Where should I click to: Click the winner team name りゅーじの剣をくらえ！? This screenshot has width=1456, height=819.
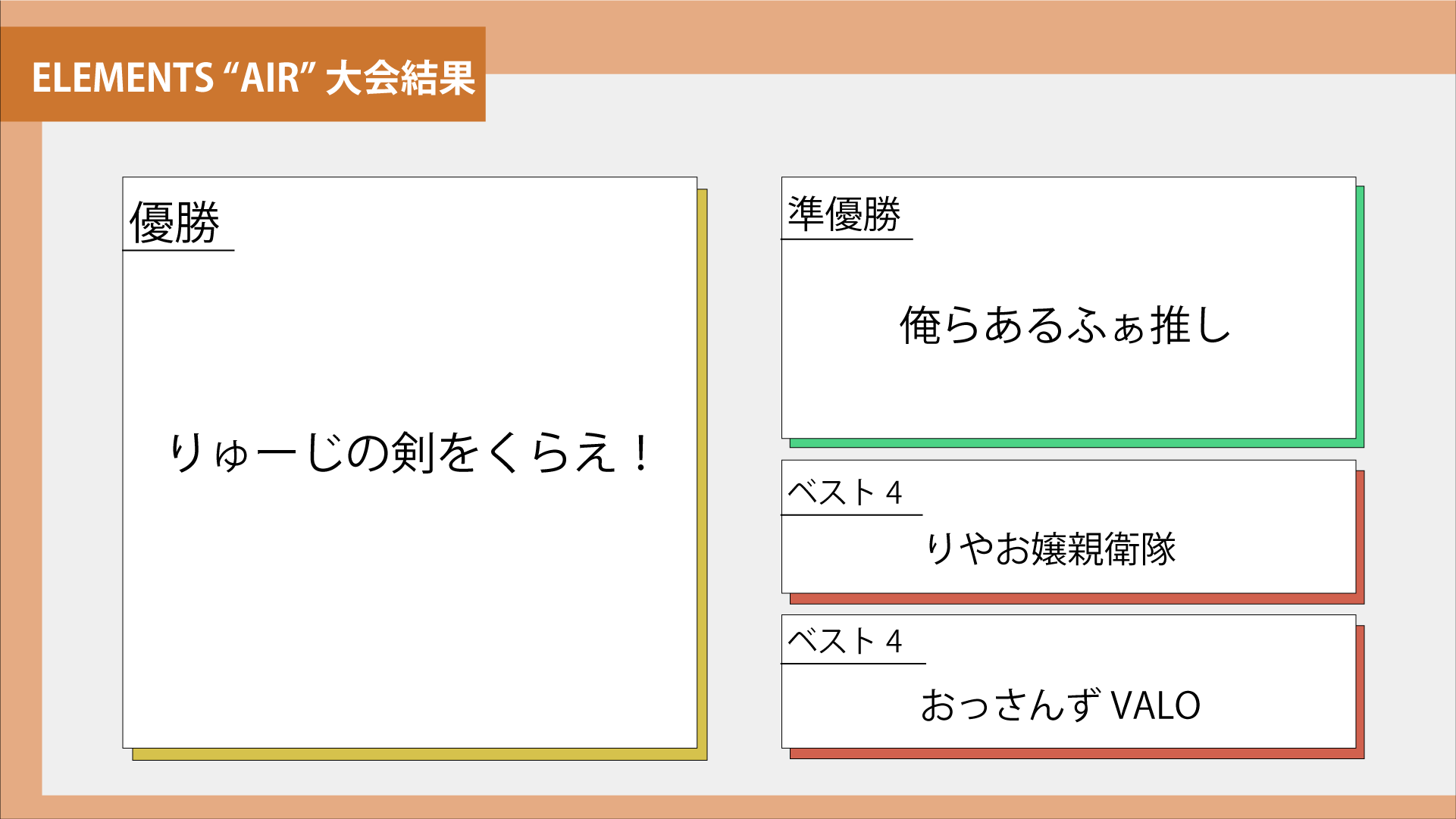409,453
